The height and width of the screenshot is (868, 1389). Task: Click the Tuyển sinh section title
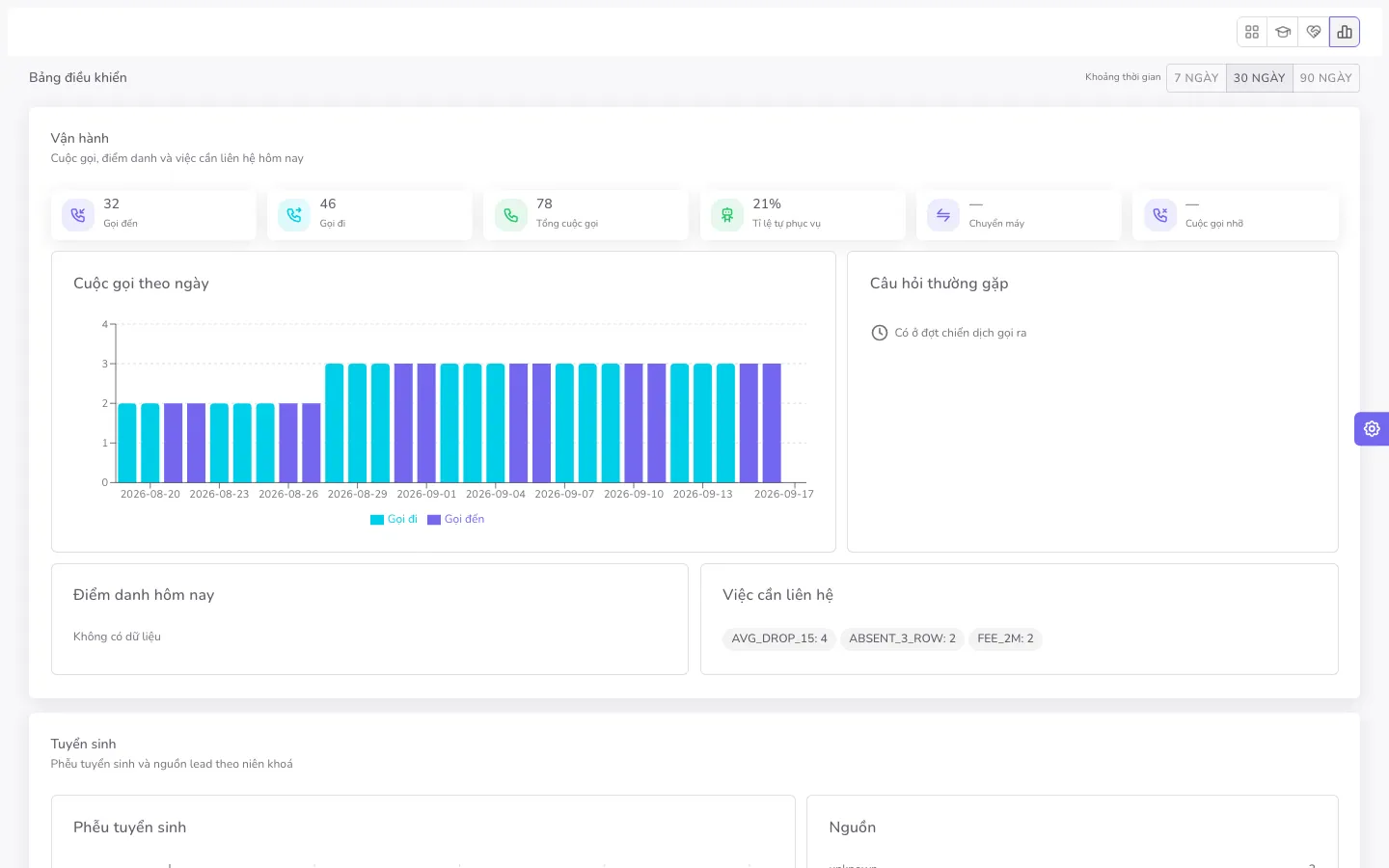coord(83,744)
